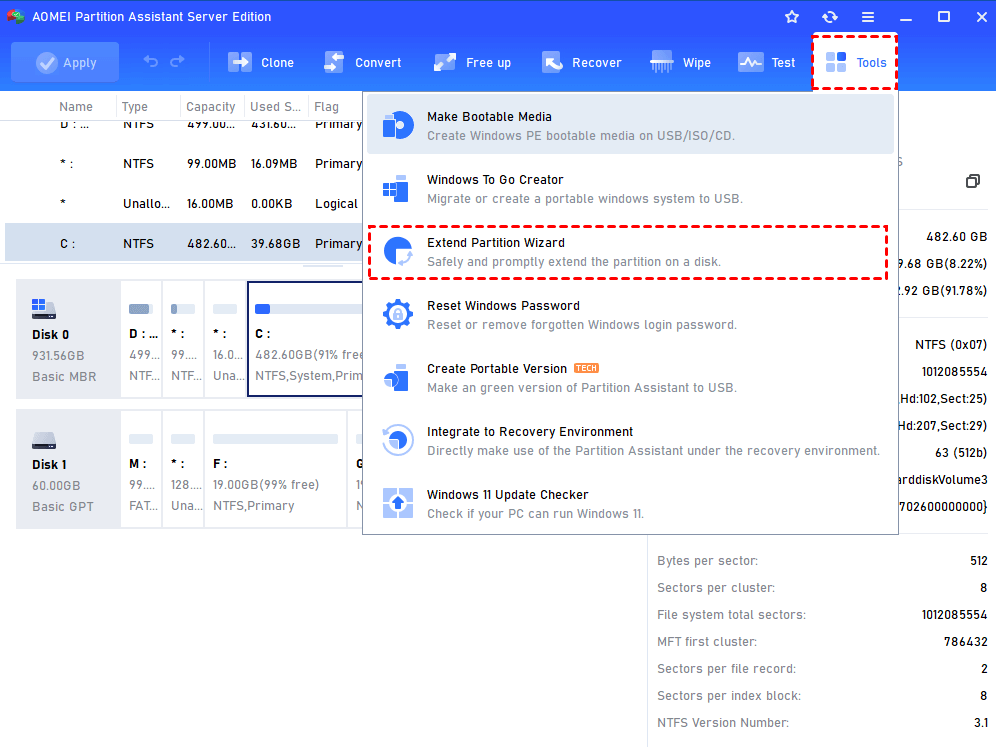Select the 16.00MB Unallocated row
Viewport: 996px width, 747px height.
point(184,204)
